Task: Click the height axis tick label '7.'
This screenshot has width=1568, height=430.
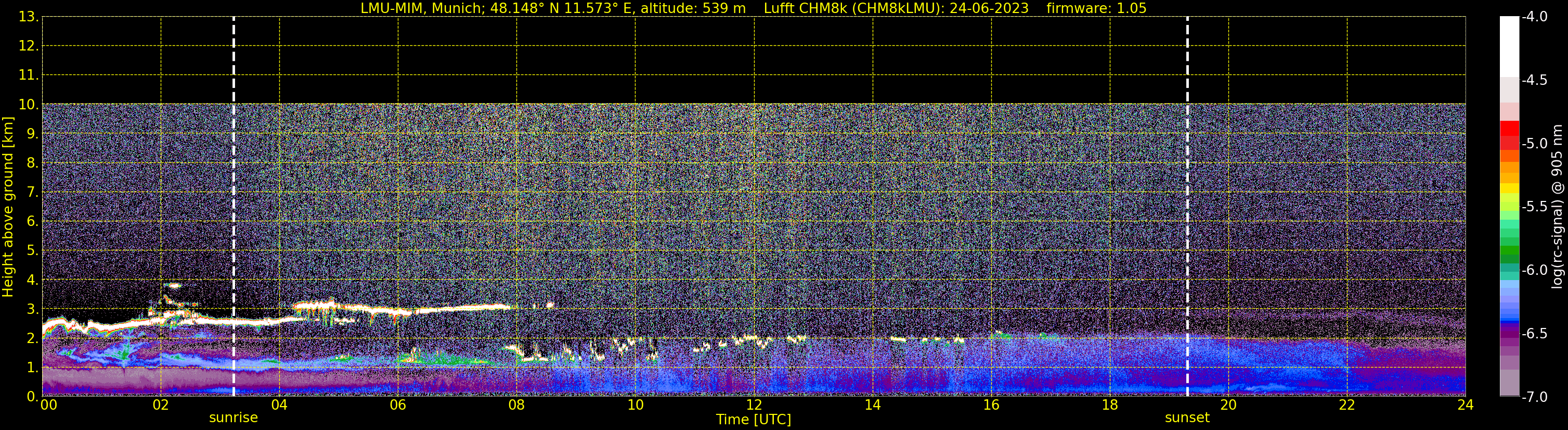Action: (32, 193)
